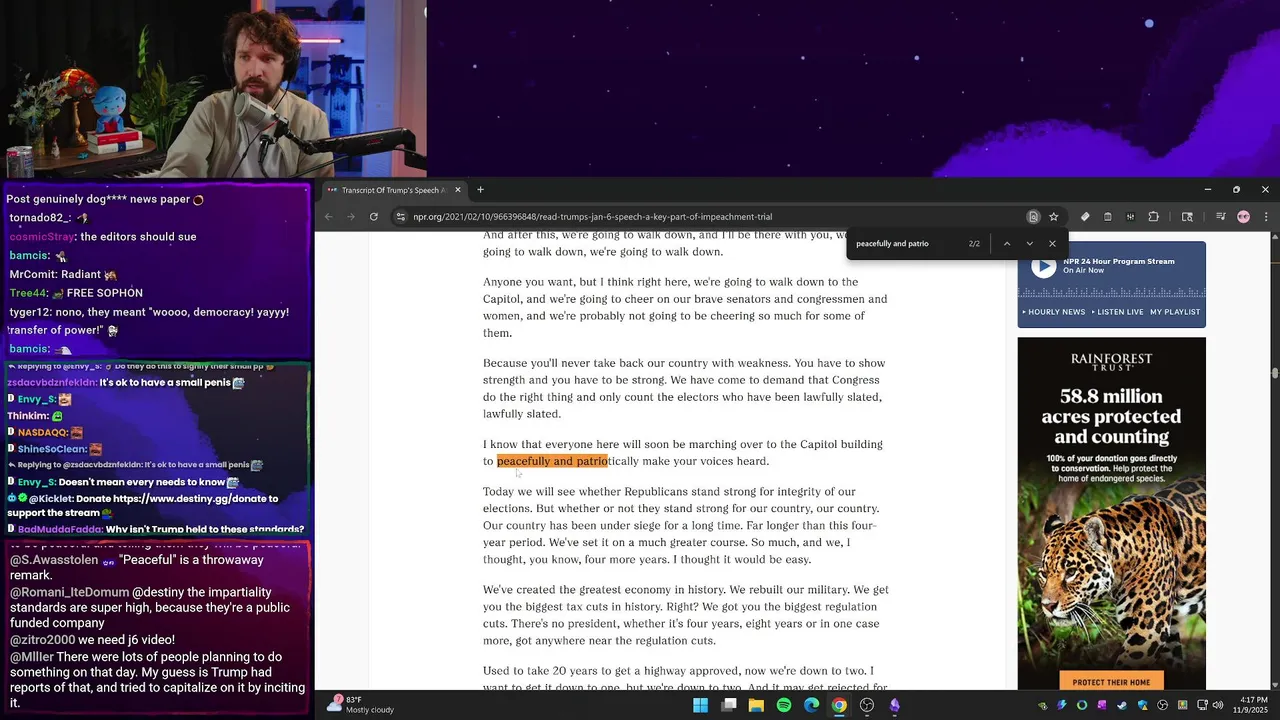The image size is (1280, 720).
Task: Click tyger12's 'nono, they meant' chat message
Action: pyautogui.click(x=150, y=321)
